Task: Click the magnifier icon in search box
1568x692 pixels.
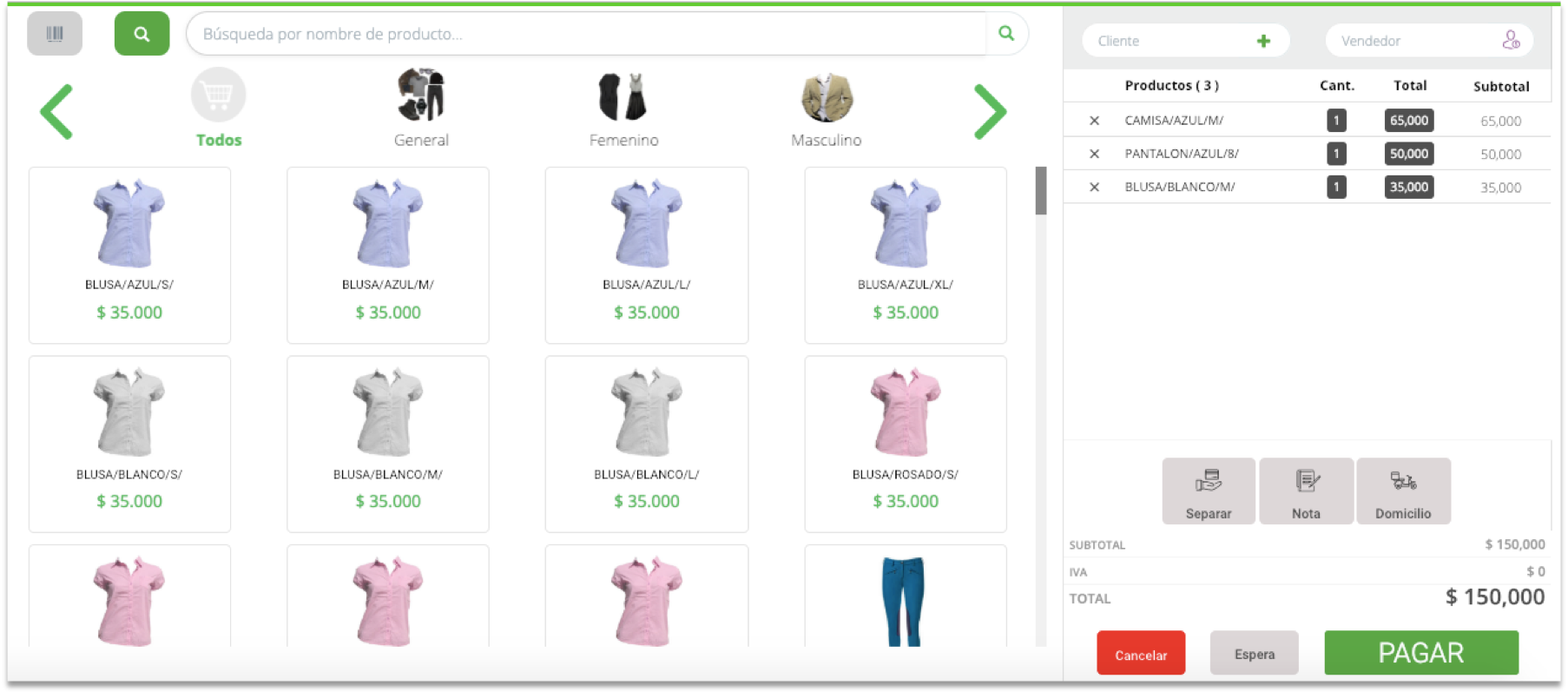Action: click(x=1006, y=33)
